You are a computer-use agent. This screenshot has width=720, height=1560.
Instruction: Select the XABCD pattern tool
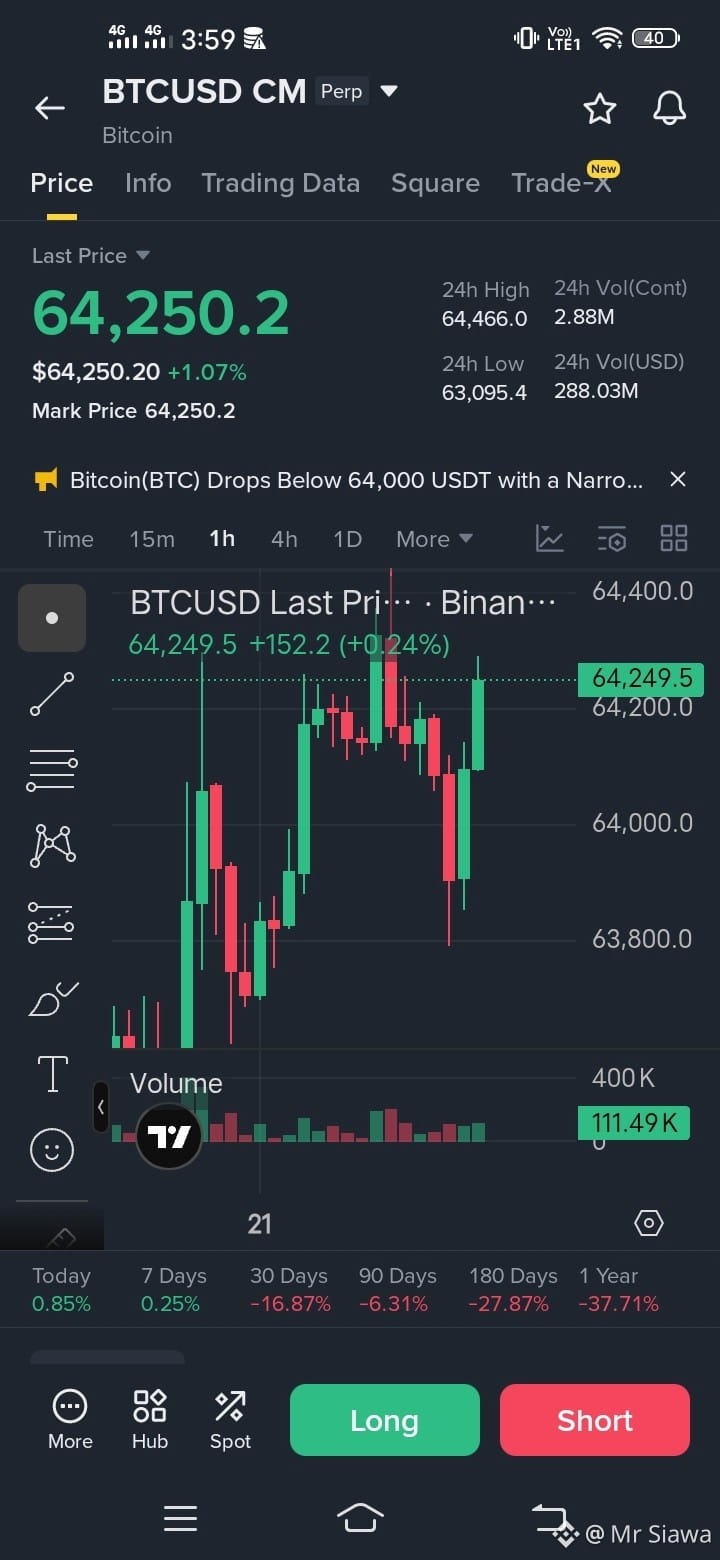point(52,846)
